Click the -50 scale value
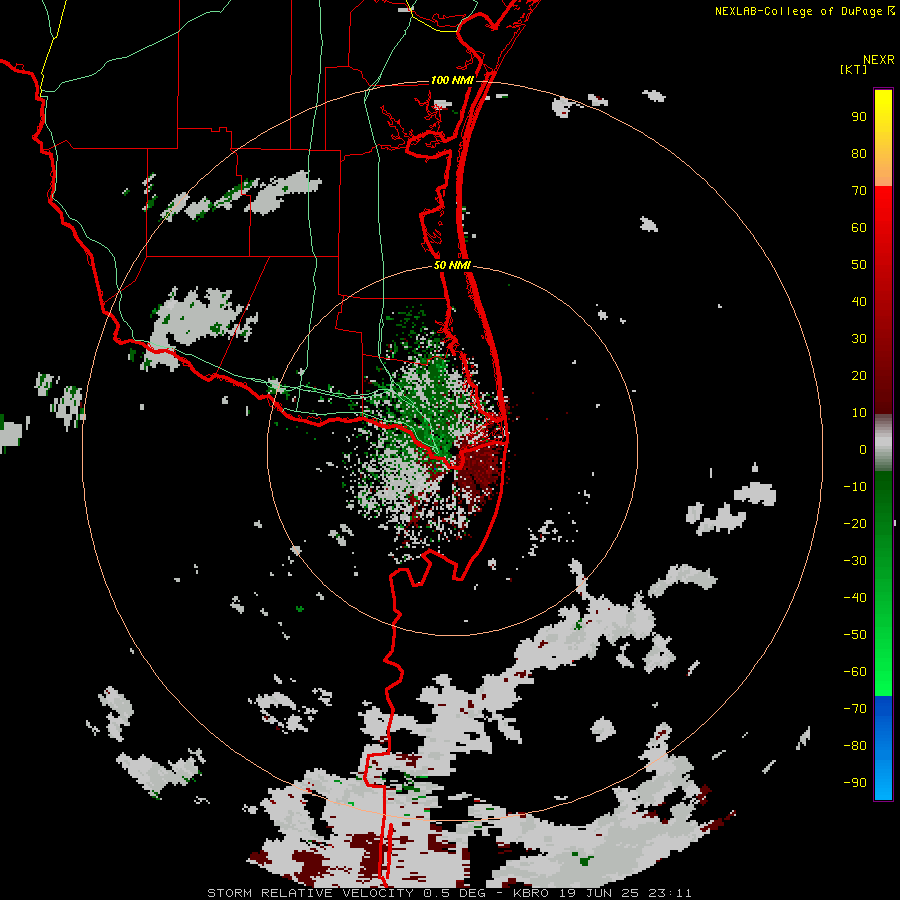 (855, 635)
